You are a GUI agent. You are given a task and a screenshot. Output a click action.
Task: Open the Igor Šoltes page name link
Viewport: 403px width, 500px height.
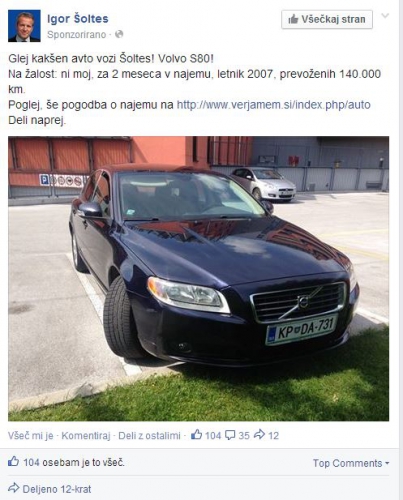(x=78, y=19)
